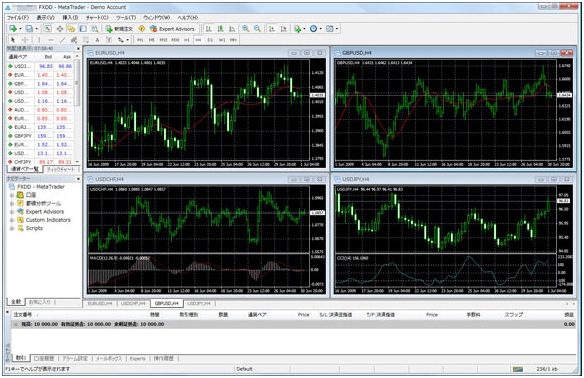Expand Custom Indicators tree node

click(12, 220)
